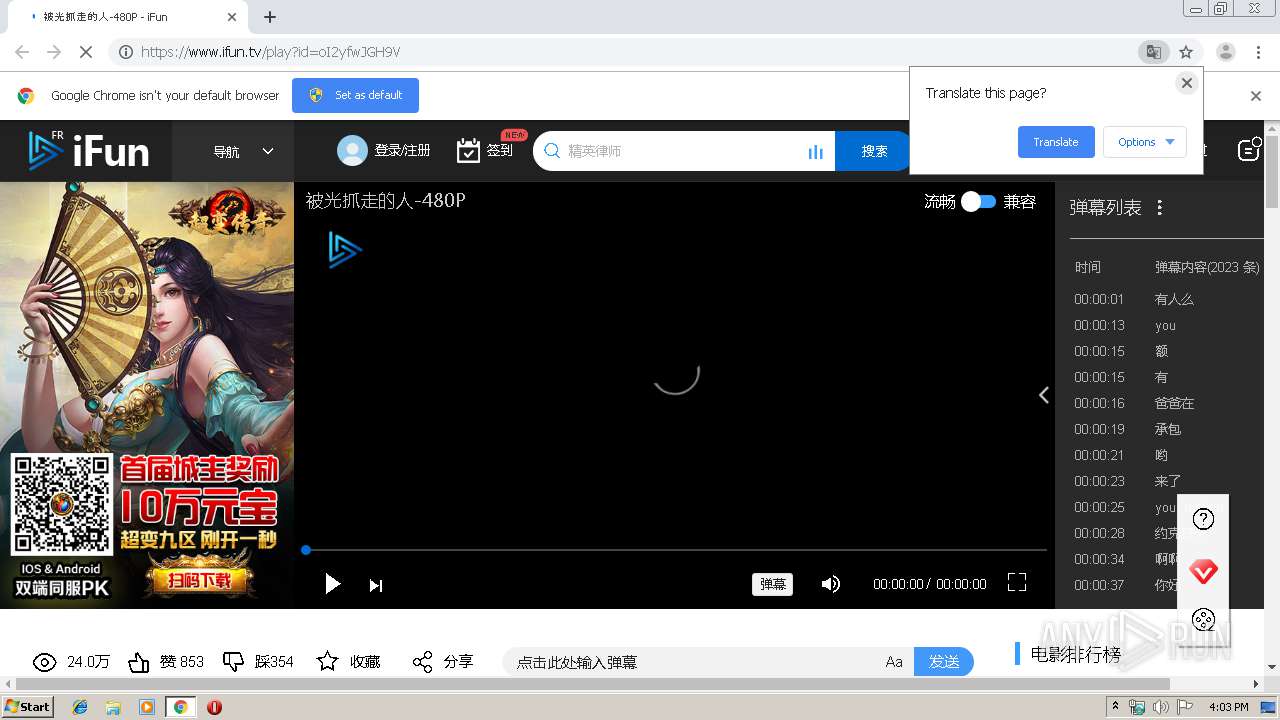The width and height of the screenshot is (1280, 720).
Task: Close the 被光抓走的人 tab
Action: (x=232, y=17)
